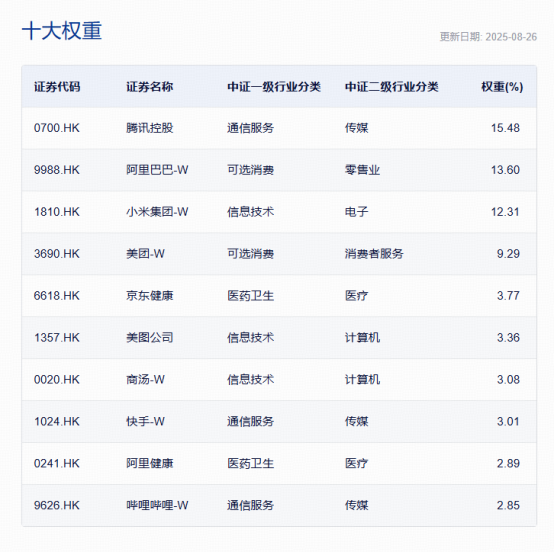Click 小米集团-W security name
This screenshot has width=554, height=553.
157,212
